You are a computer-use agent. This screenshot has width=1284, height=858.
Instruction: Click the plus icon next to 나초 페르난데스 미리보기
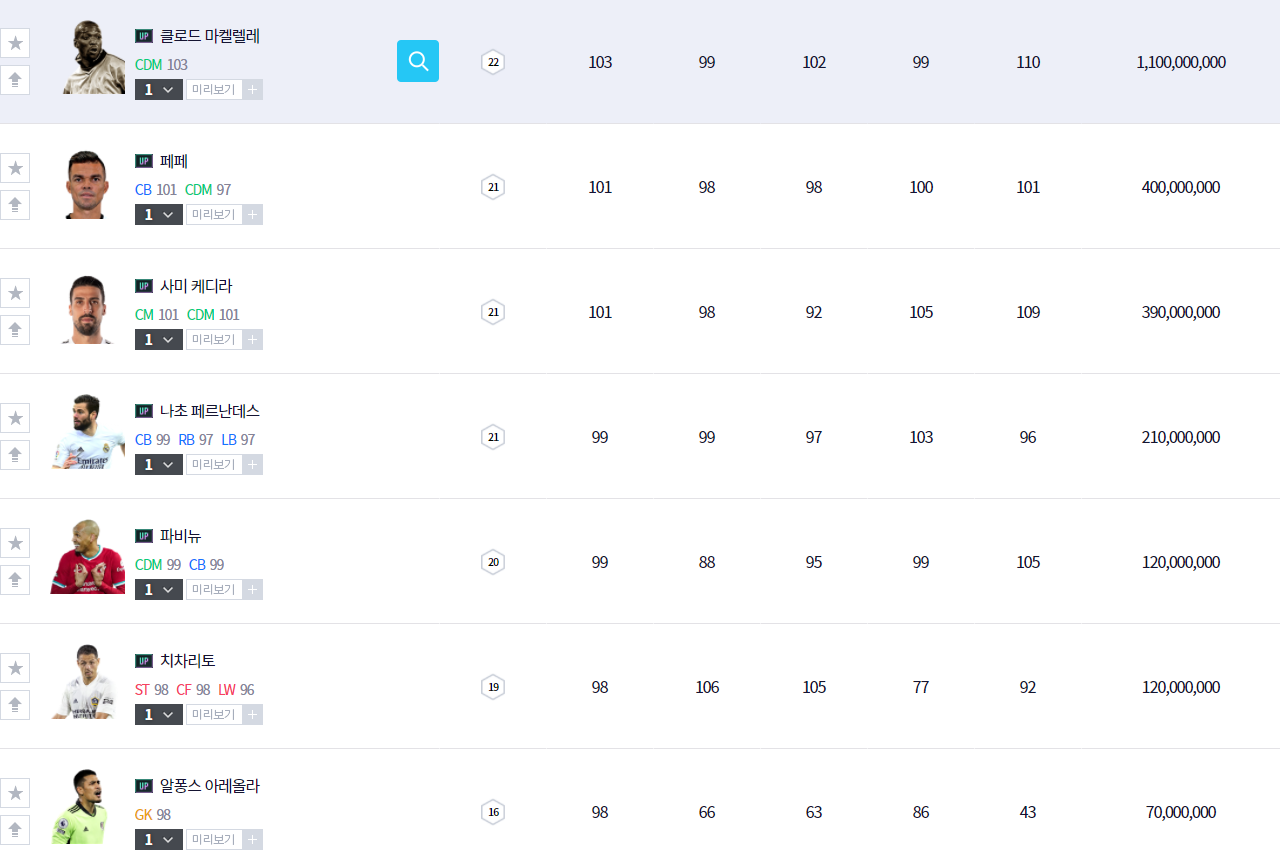pos(253,465)
